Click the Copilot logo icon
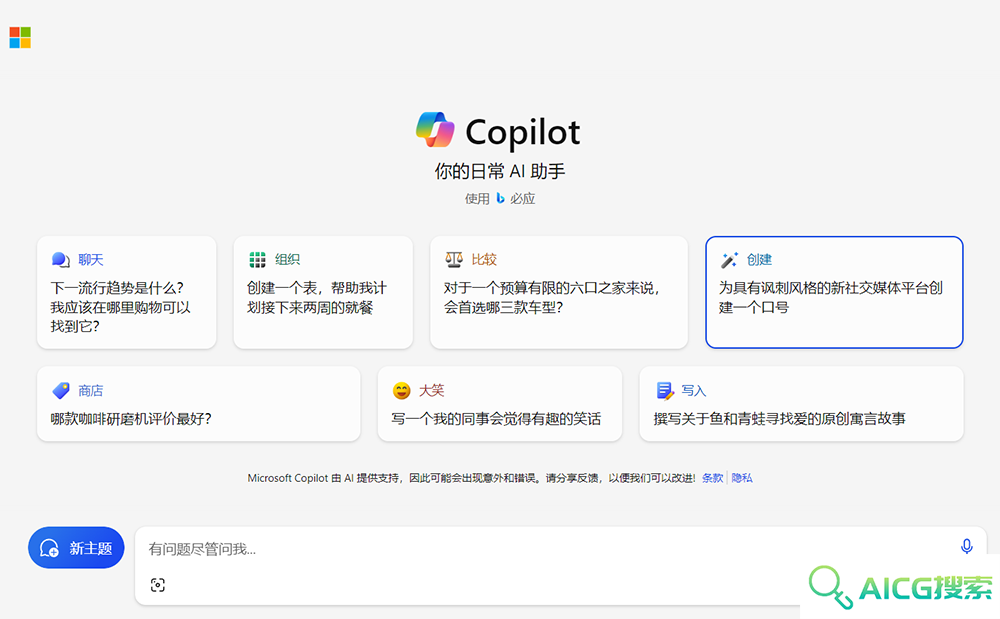This screenshot has height=619, width=1000. click(435, 130)
